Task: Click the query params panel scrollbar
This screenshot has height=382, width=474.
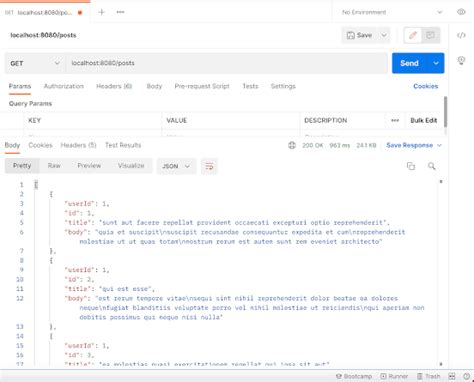Action: pyautogui.click(x=446, y=112)
